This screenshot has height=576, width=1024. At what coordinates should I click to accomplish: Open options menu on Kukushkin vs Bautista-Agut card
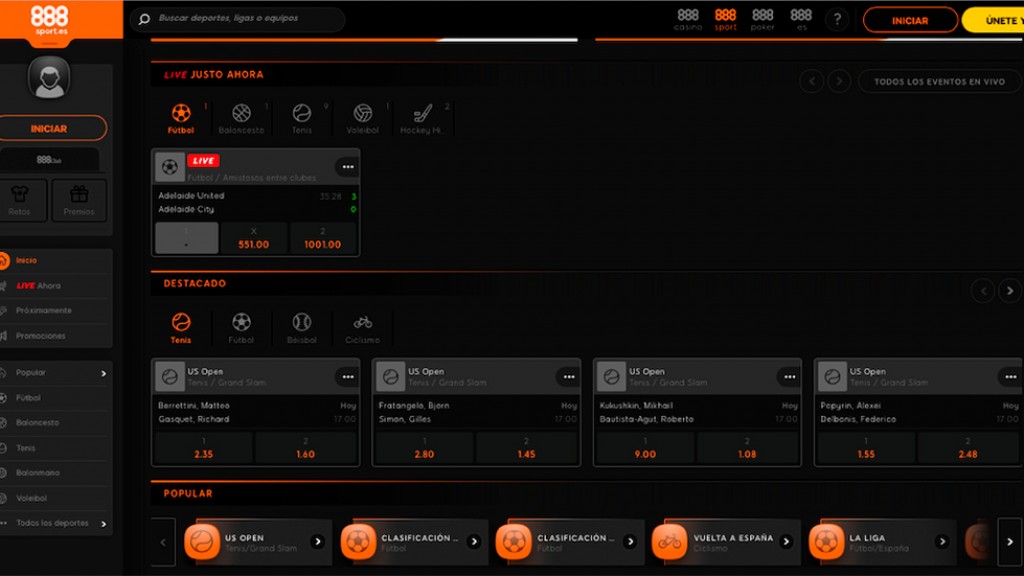790,377
